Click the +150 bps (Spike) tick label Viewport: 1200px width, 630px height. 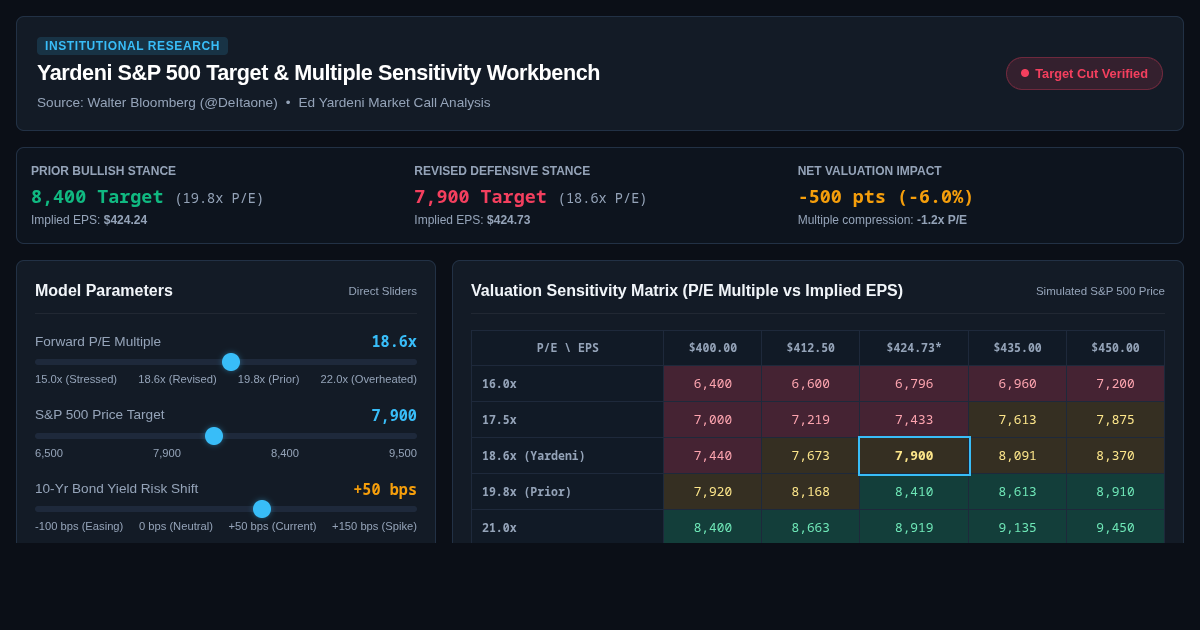pos(374,526)
